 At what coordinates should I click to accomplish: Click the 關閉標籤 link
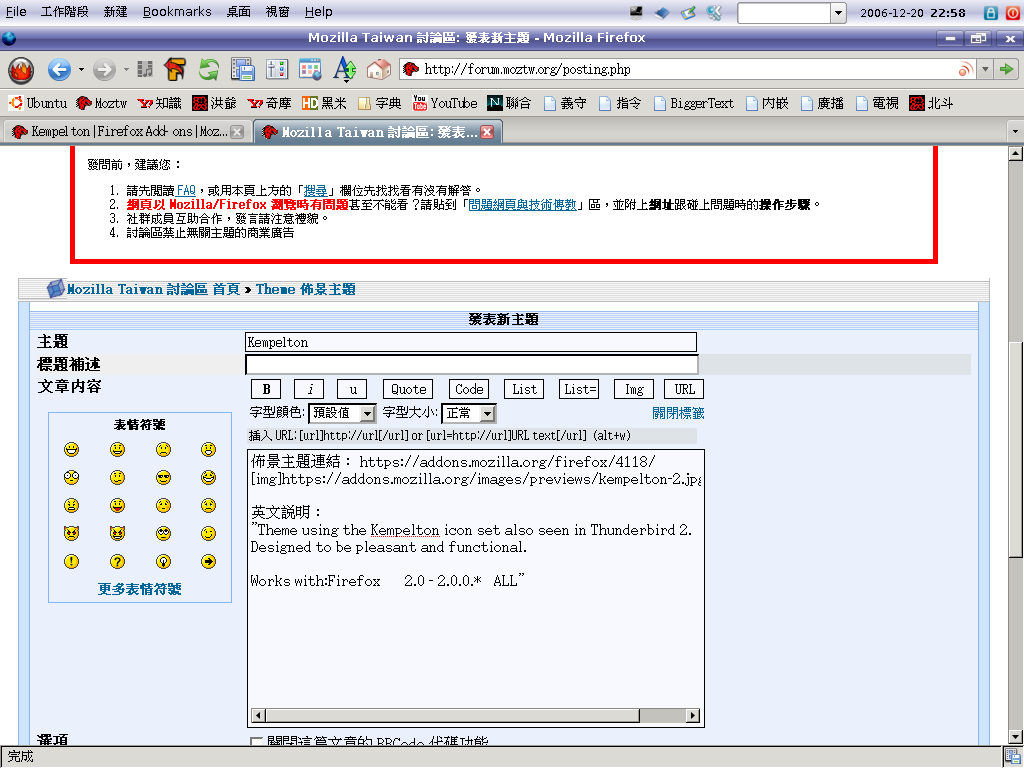tap(678, 413)
